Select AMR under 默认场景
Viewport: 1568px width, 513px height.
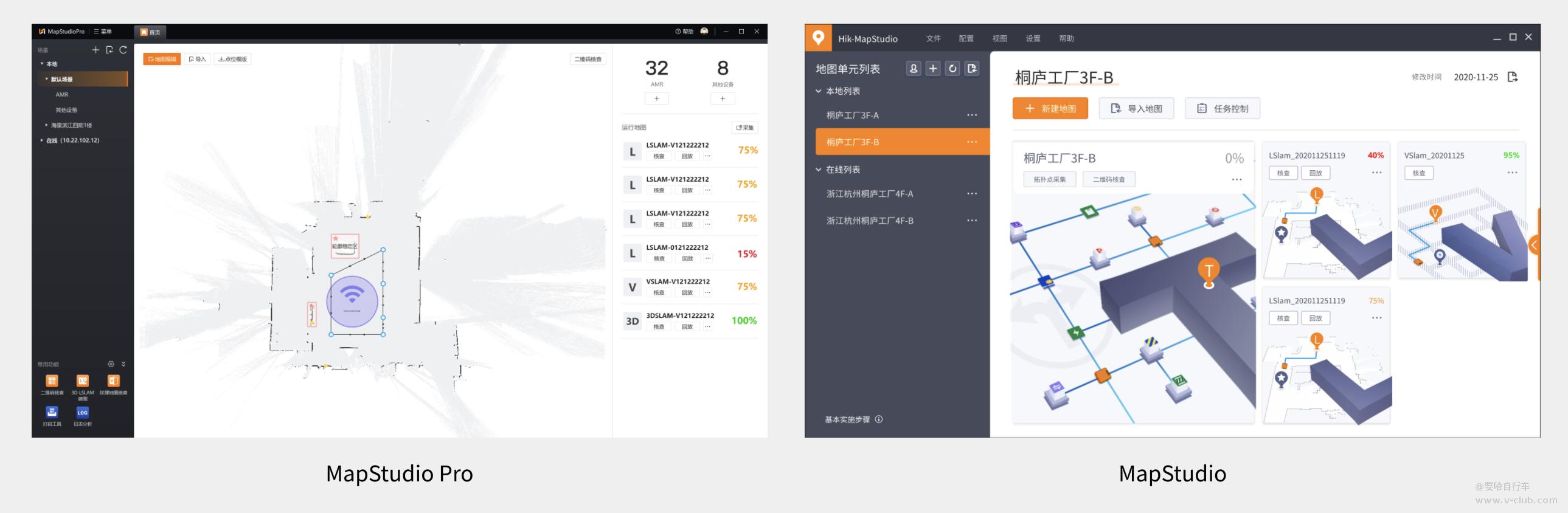point(62,94)
